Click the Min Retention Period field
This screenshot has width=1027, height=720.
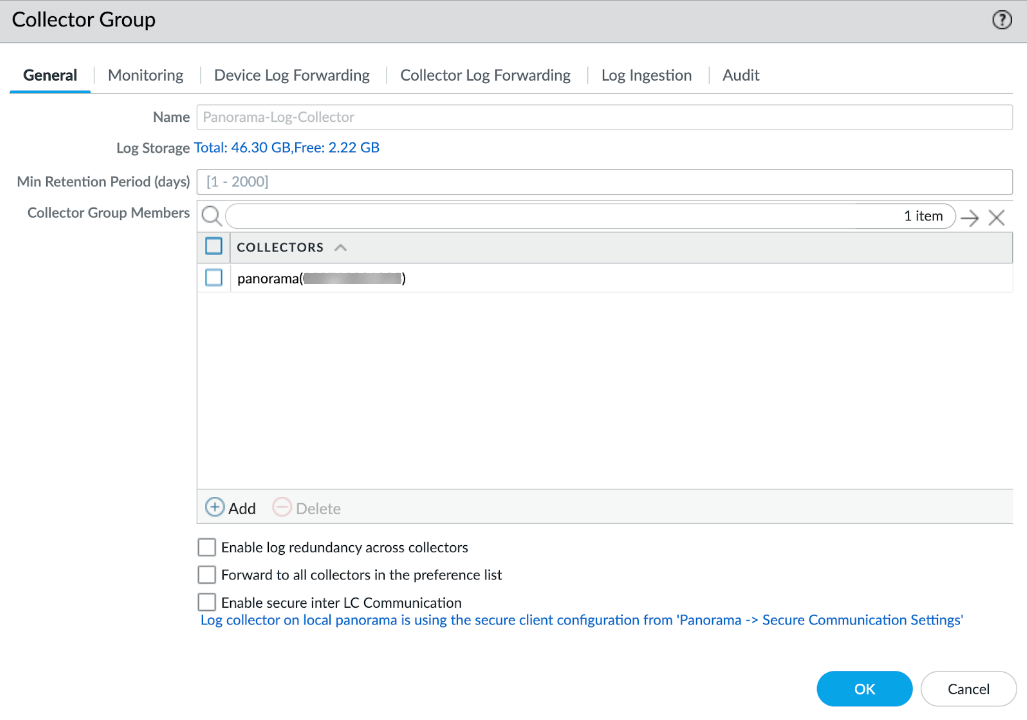605,182
